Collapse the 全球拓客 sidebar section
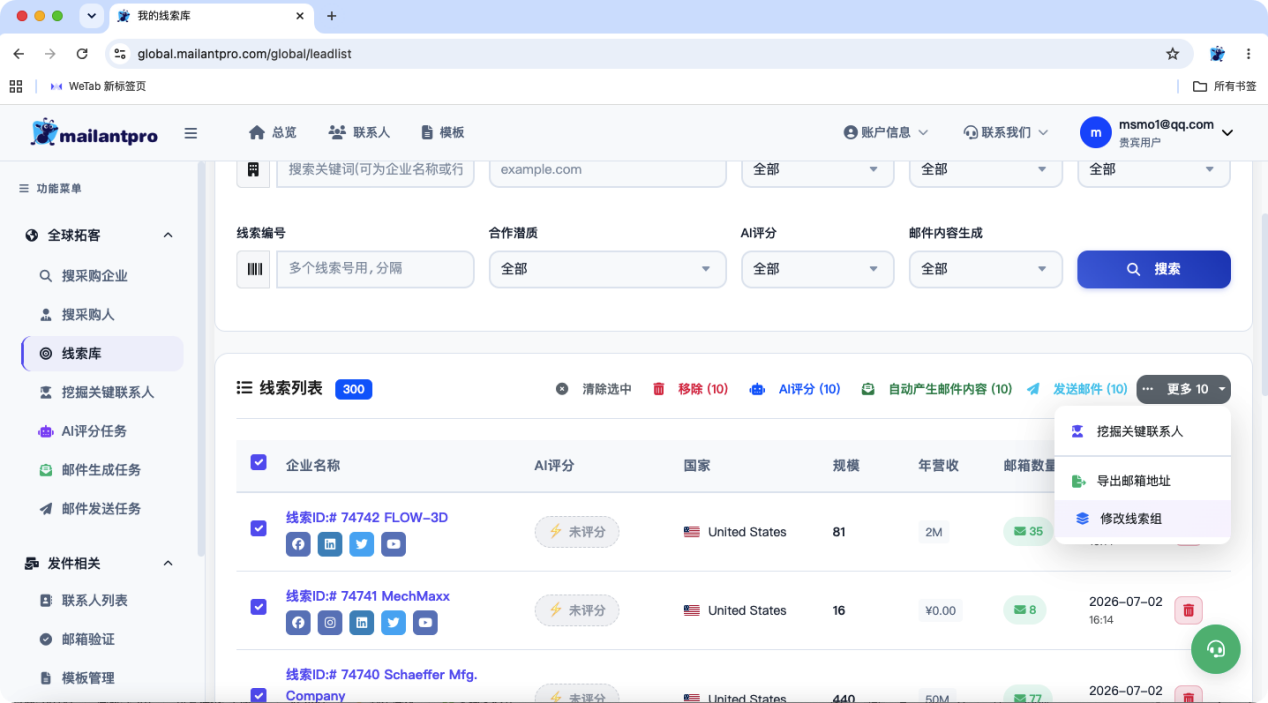The width and height of the screenshot is (1268, 703). tap(168, 236)
